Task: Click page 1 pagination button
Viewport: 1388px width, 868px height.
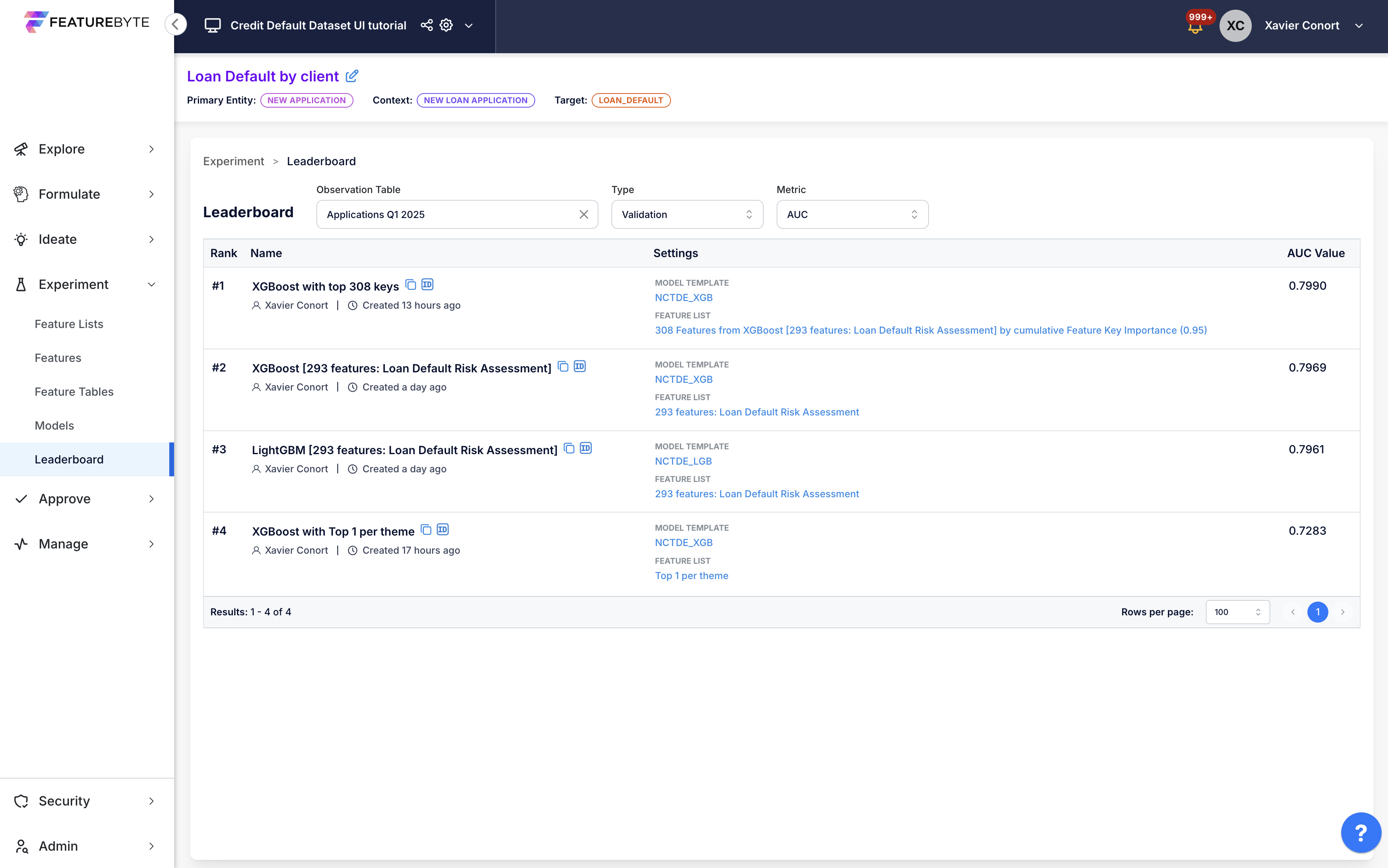Action: click(x=1317, y=612)
